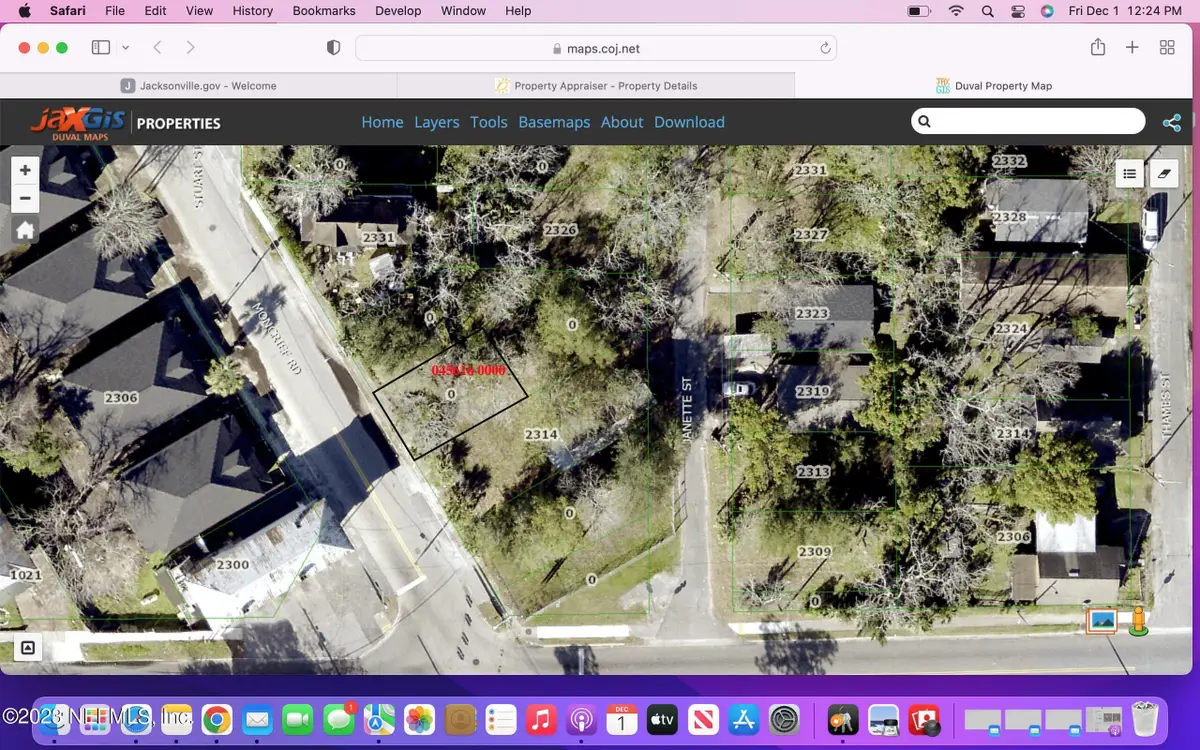The image size is (1200, 750).
Task: Open the map layers list icon
Action: 1129,172
